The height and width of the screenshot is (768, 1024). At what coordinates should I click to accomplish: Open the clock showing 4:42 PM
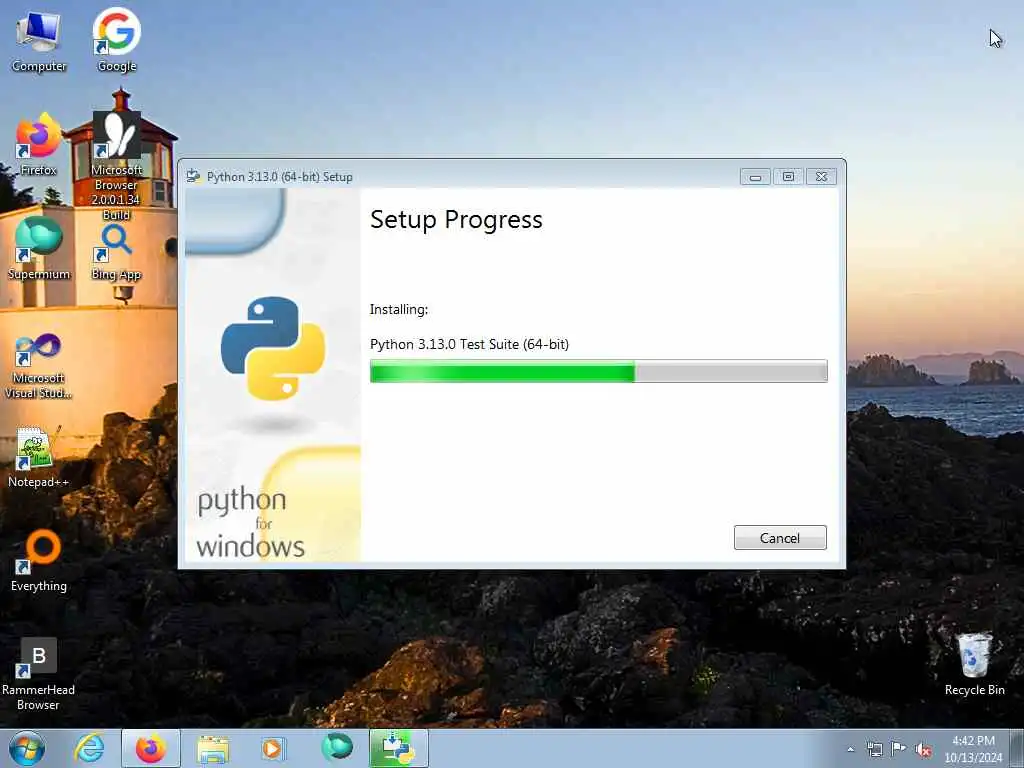click(973, 749)
